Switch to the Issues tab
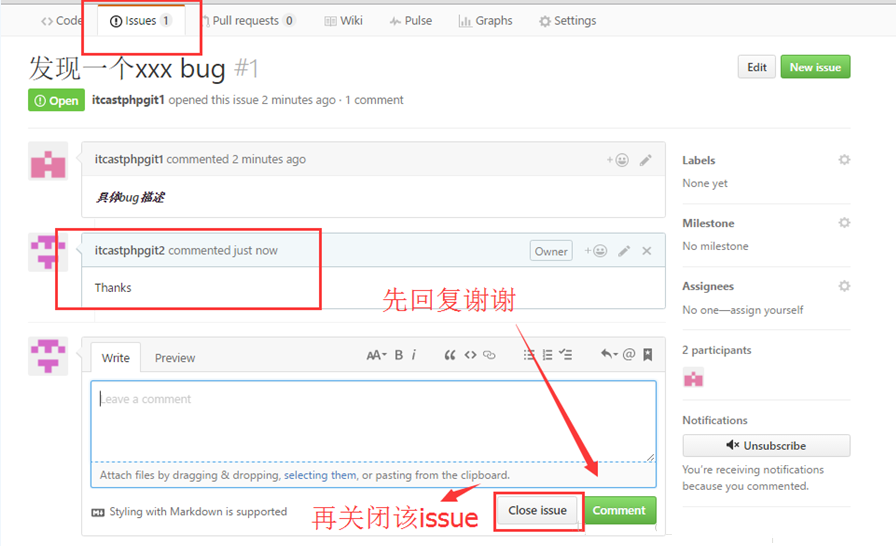 coord(141,21)
